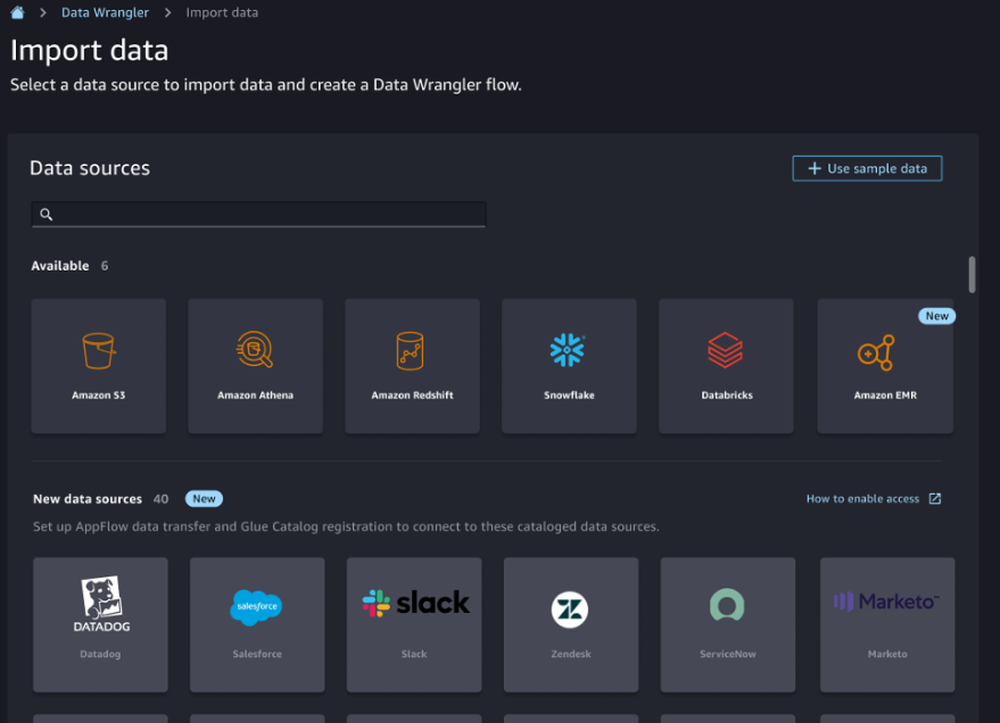
Task: Click the Amazon EMR label
Action: coord(885,395)
